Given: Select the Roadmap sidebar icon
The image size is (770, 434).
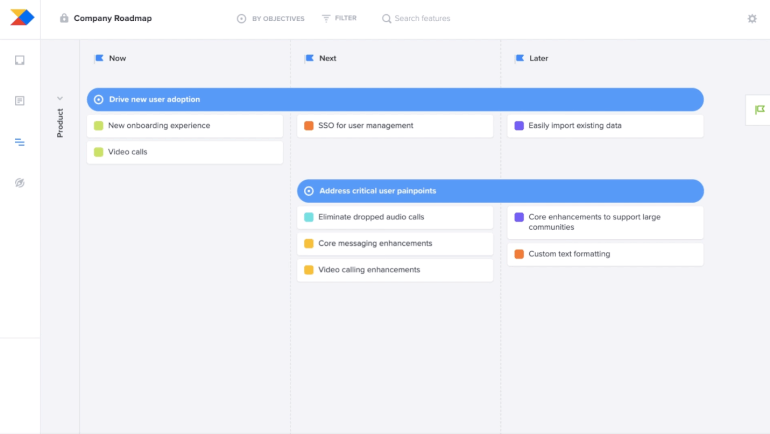Looking at the screenshot, I should click(x=20, y=142).
